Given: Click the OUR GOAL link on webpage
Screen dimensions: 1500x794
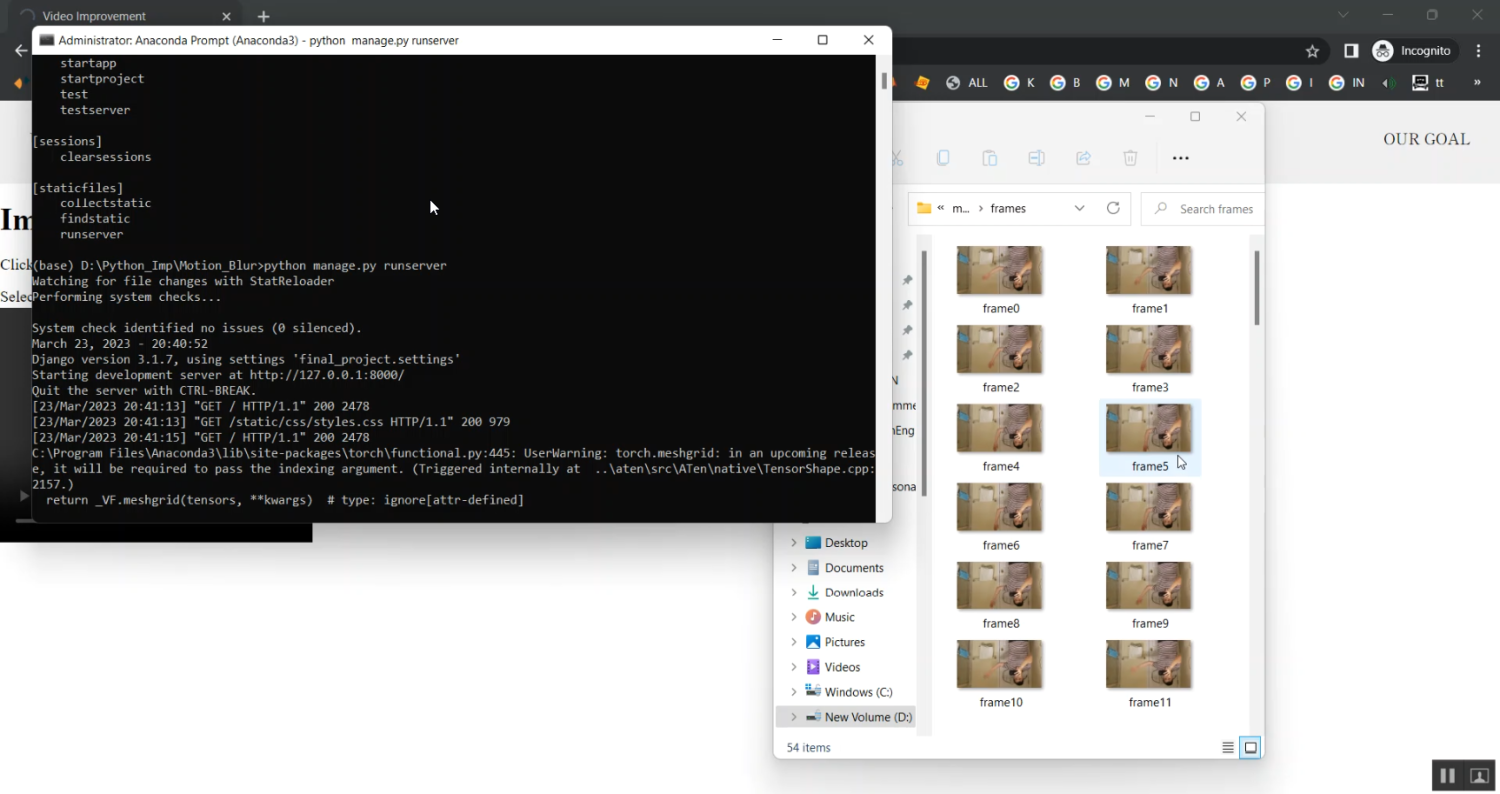Looking at the screenshot, I should 1426,139.
